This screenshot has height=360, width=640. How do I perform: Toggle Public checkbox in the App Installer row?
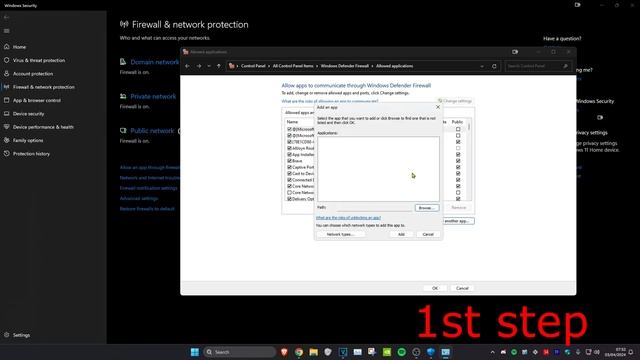(x=458, y=155)
